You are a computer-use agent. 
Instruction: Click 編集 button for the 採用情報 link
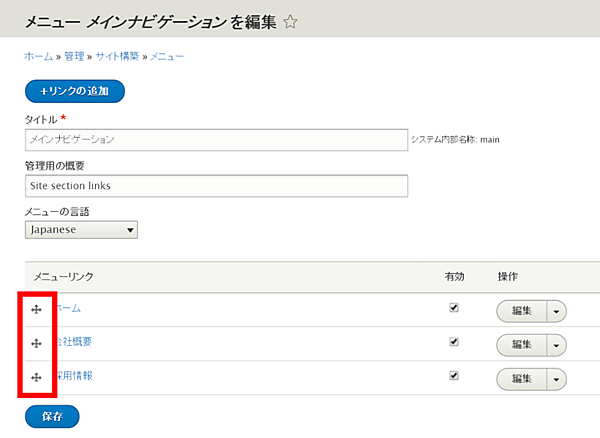(522, 379)
